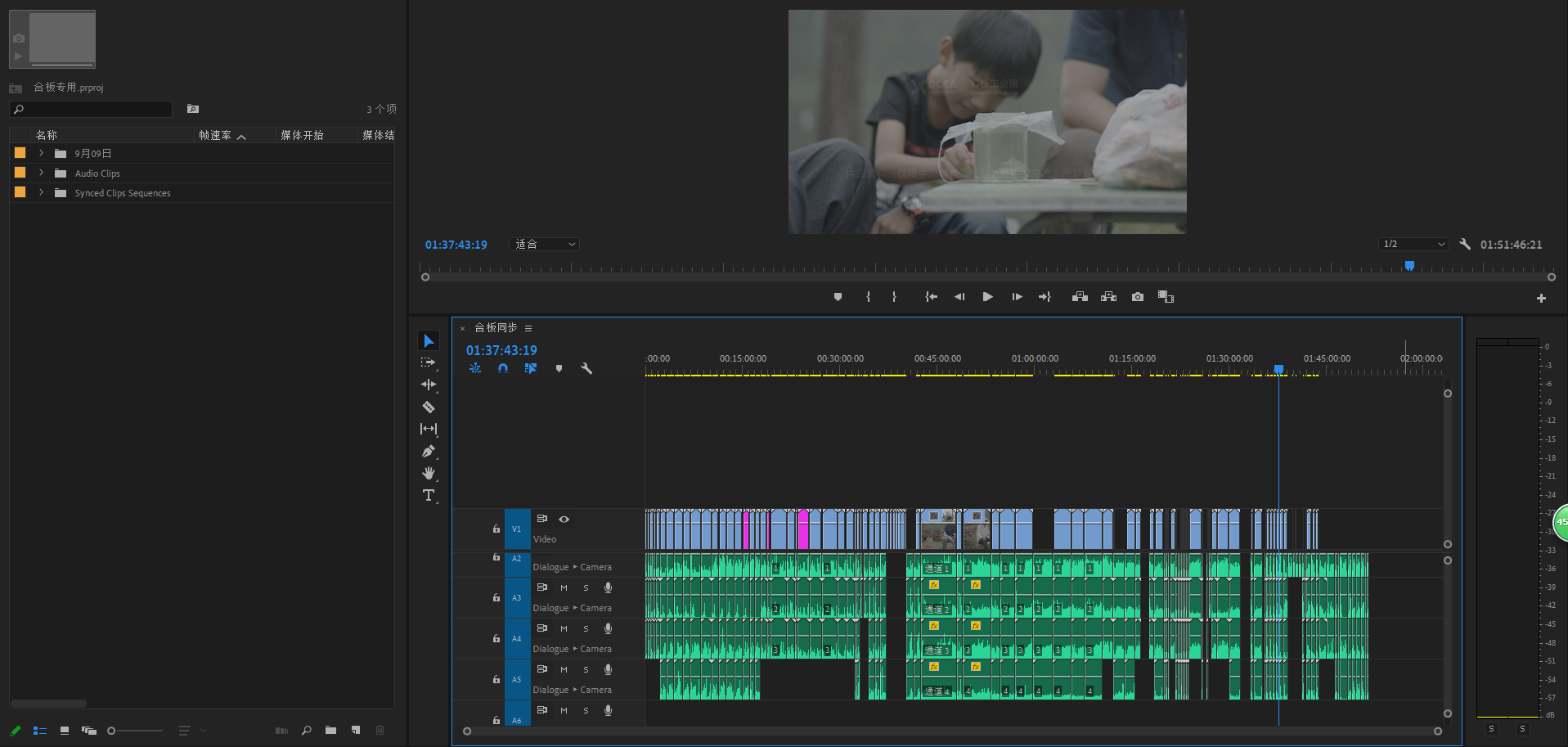Expand the Synced Clips Sequences bin
The height and width of the screenshot is (747, 1568).
click(x=41, y=193)
